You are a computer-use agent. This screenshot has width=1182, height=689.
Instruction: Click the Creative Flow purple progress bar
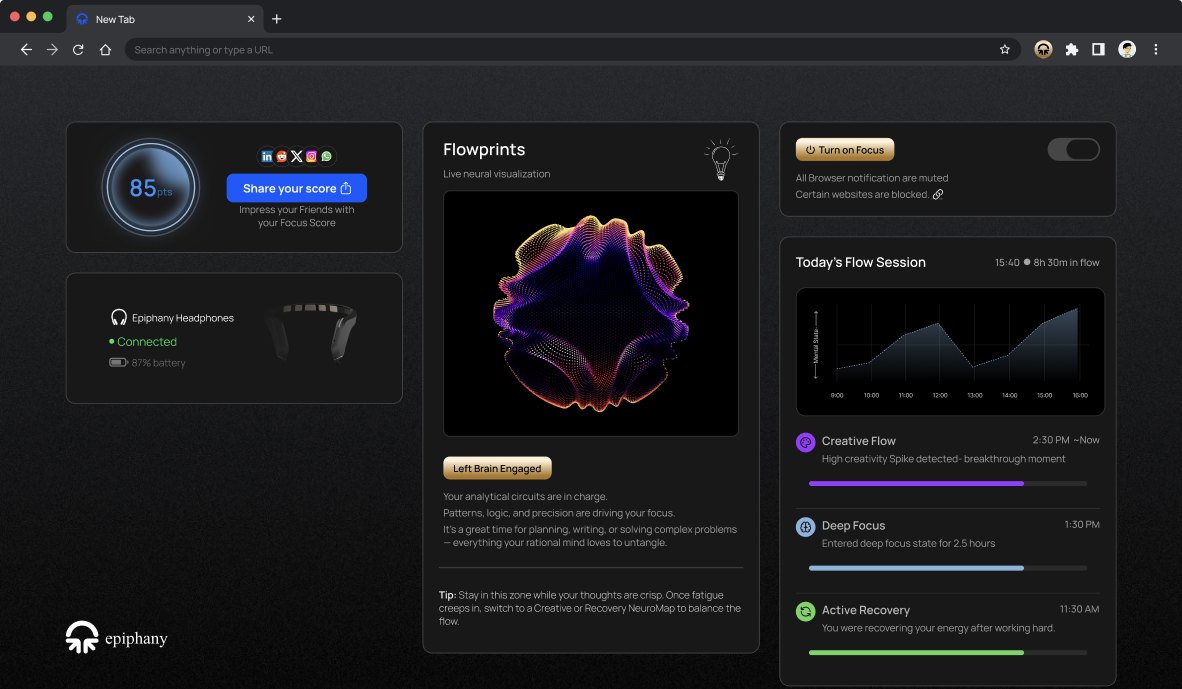[948, 483]
